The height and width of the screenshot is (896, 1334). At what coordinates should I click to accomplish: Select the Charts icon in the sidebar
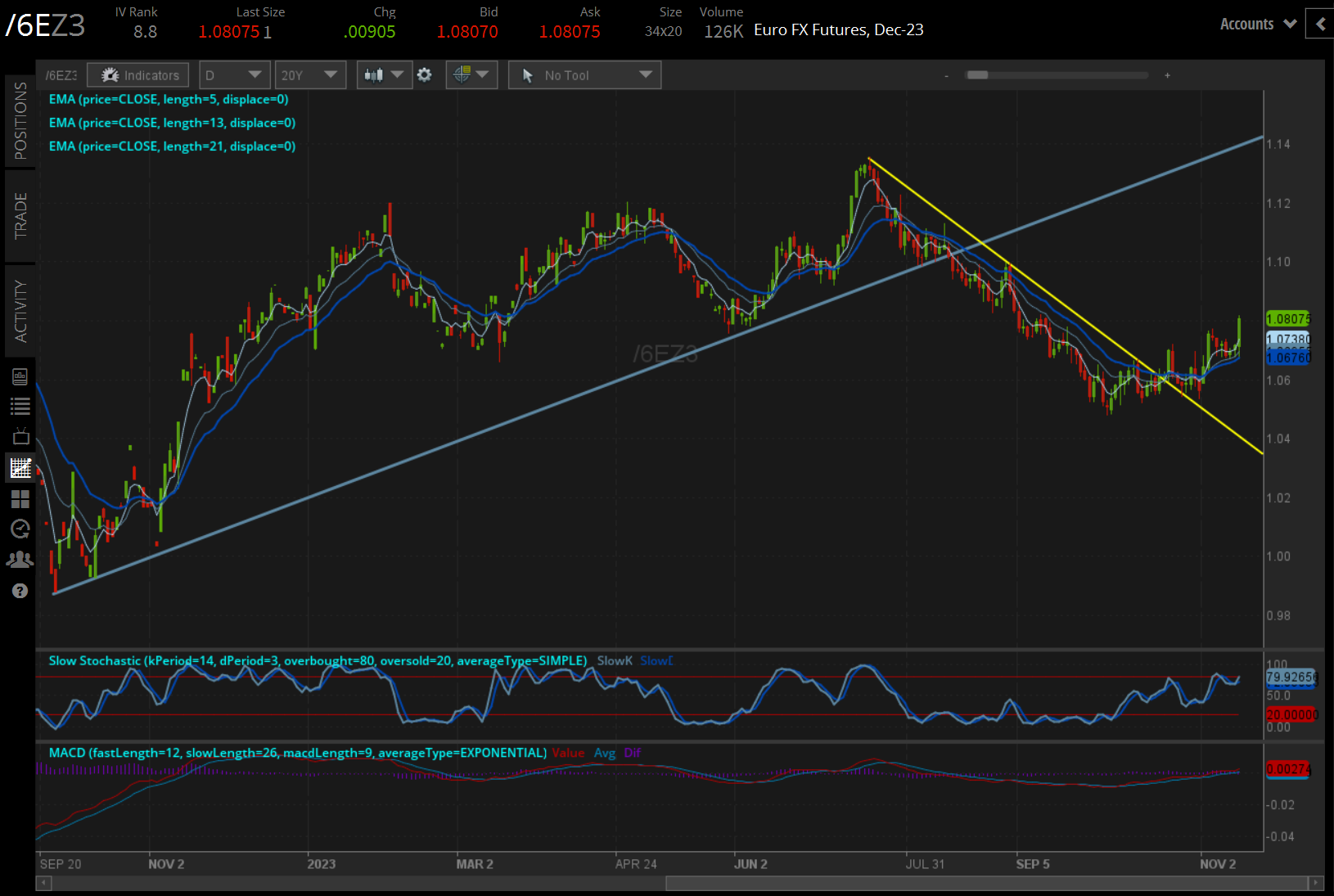click(20, 468)
